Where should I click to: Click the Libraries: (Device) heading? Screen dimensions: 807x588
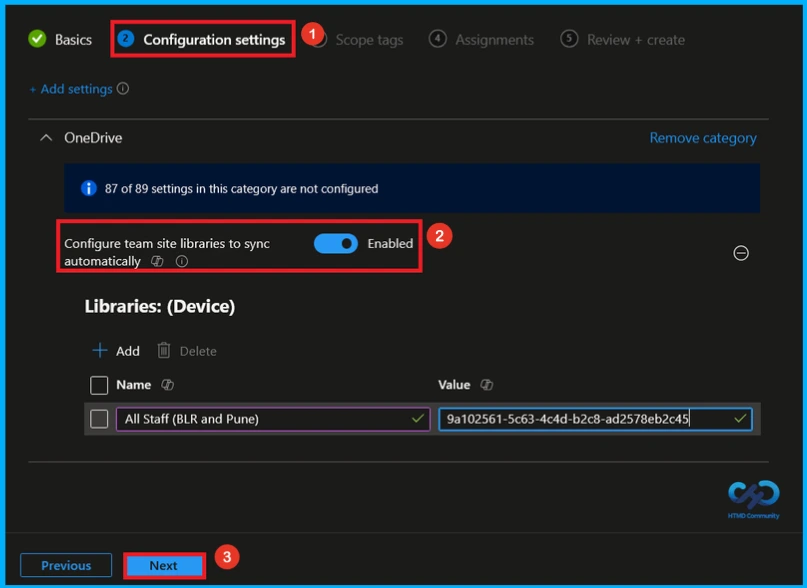coord(160,306)
